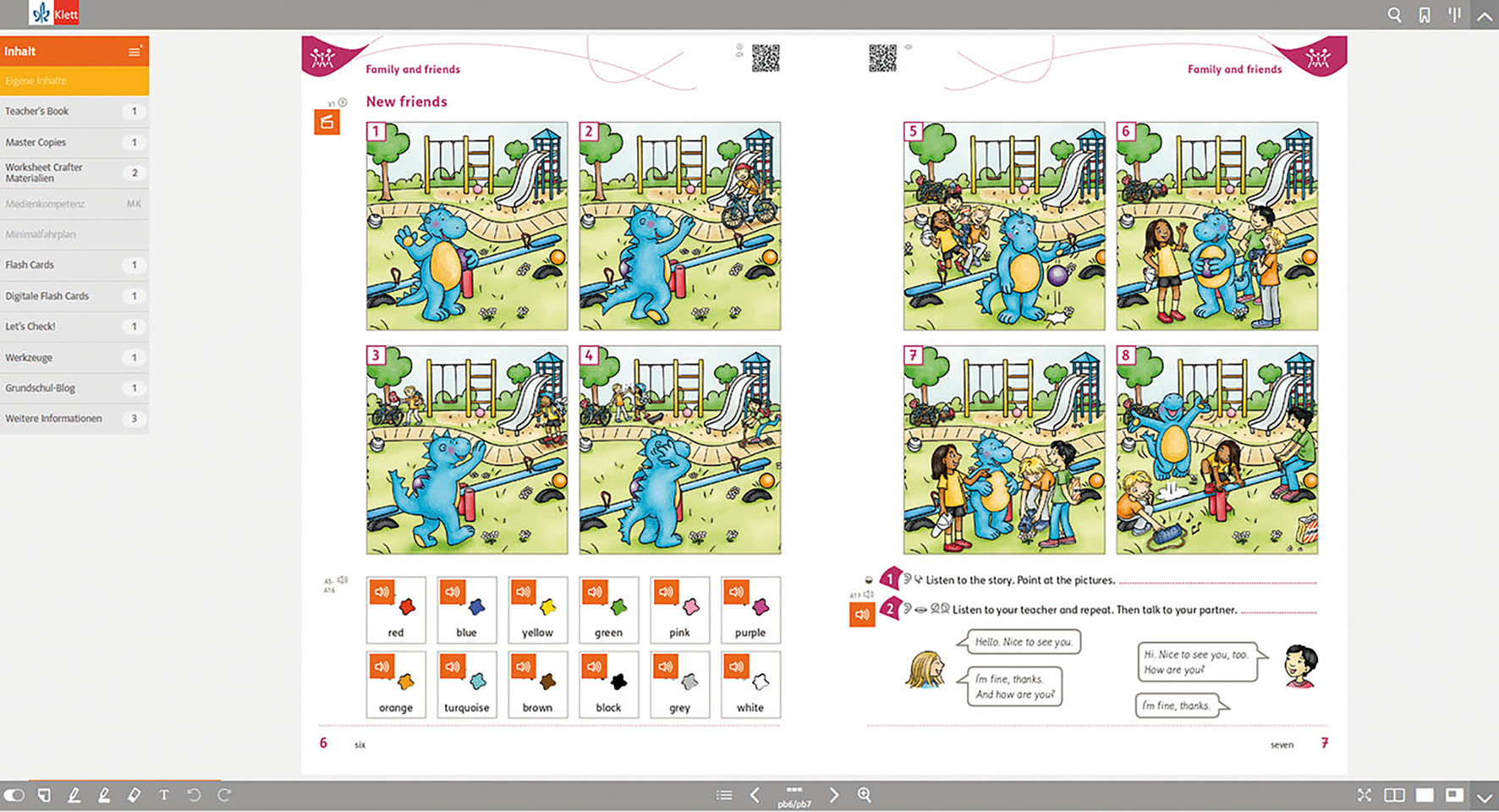Play audio for the color pink
This screenshot has height=812, width=1499.
(x=667, y=592)
